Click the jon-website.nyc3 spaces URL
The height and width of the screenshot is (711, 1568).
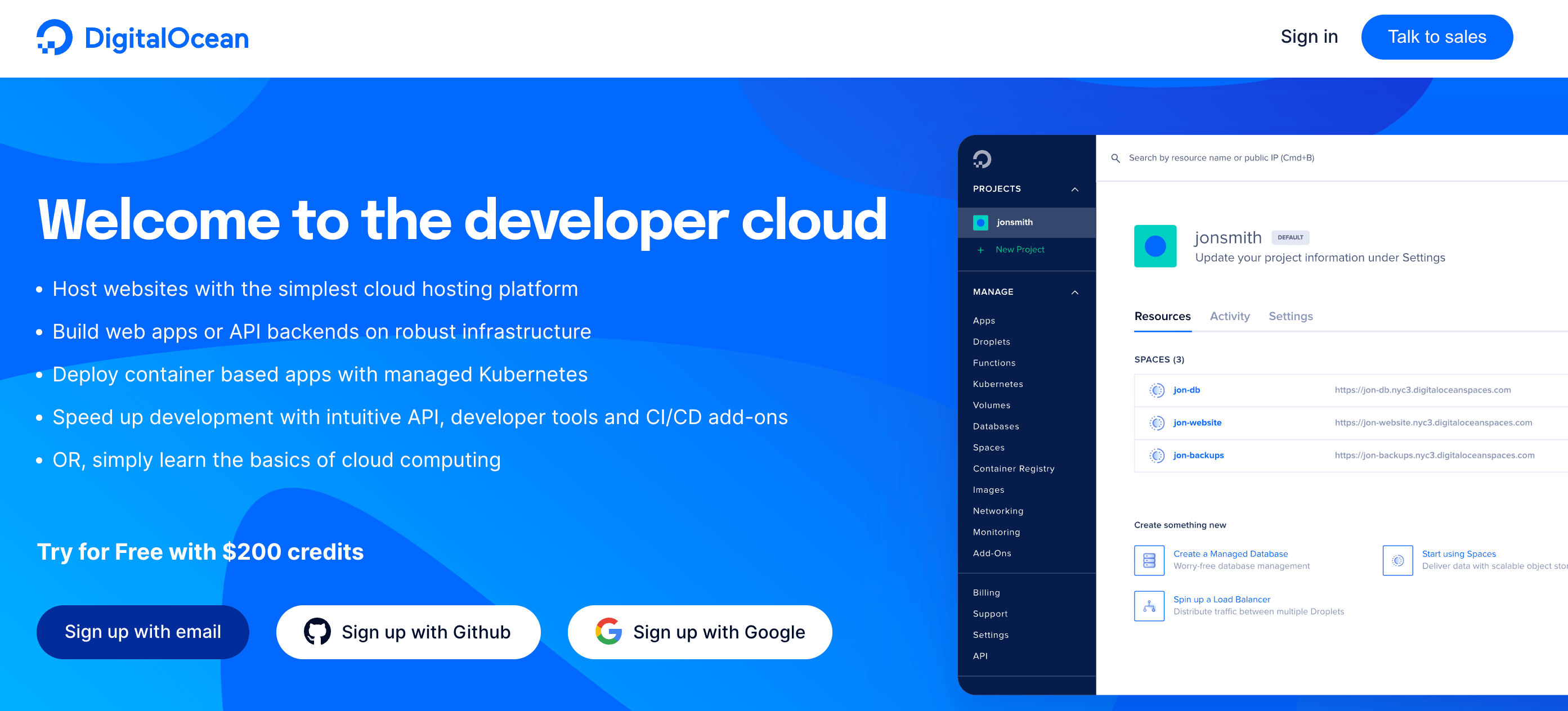1433,422
